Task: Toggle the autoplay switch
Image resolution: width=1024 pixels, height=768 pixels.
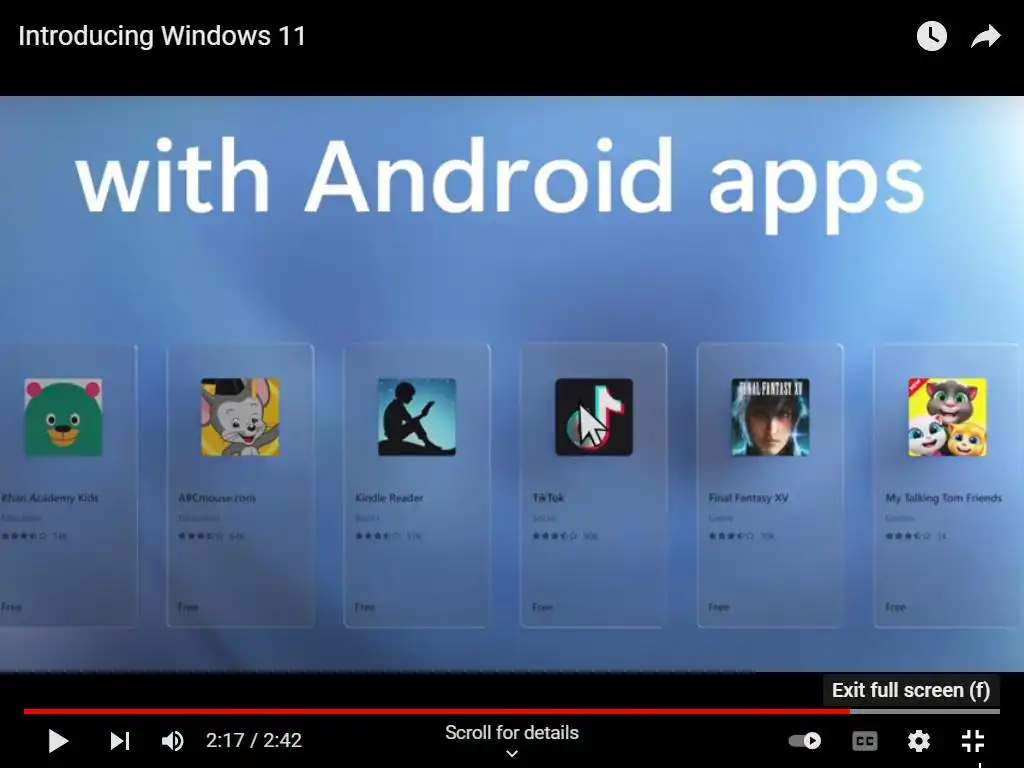Action: (x=805, y=741)
